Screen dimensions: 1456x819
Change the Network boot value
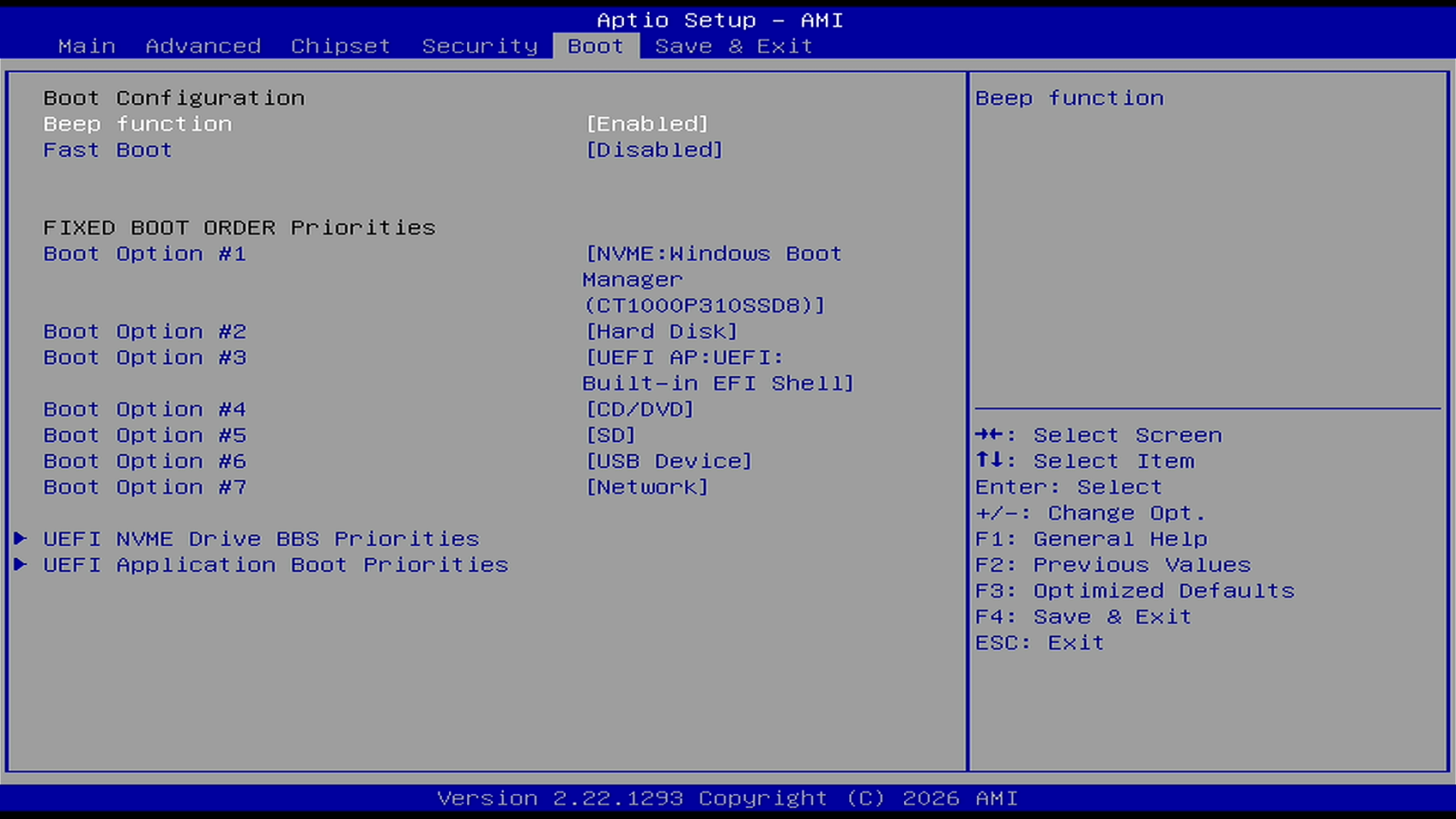pos(647,488)
